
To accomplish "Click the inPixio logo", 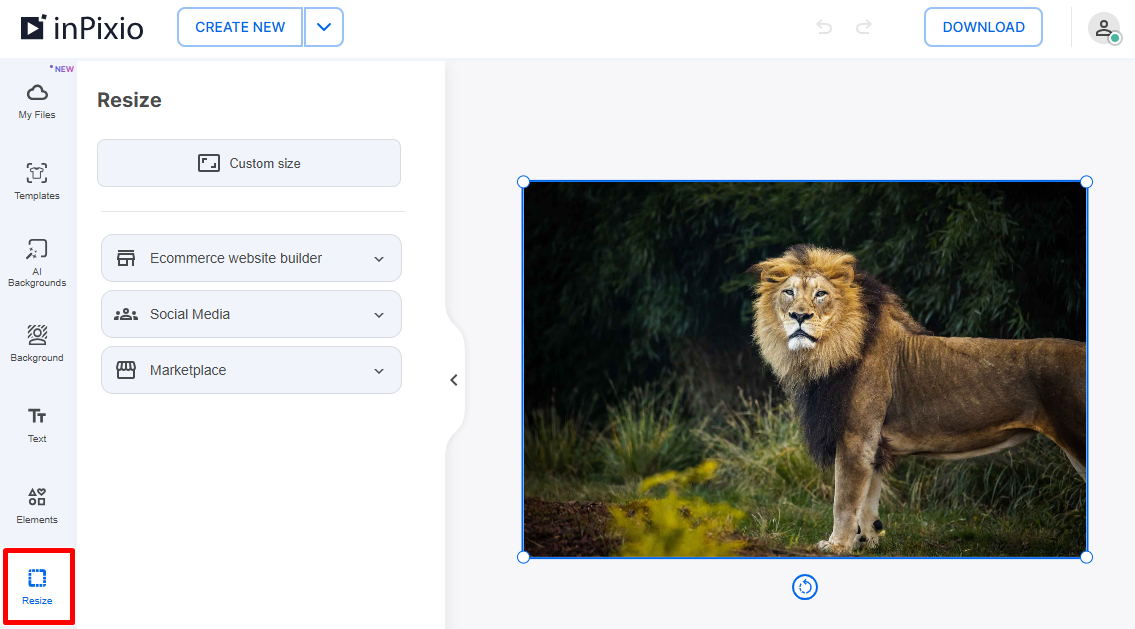I will (82, 28).
